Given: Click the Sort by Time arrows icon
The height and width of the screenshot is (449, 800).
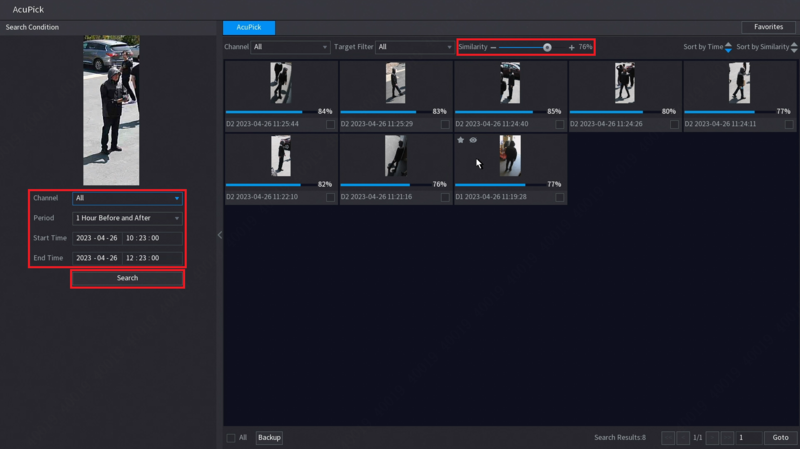Looking at the screenshot, I should [x=728, y=47].
